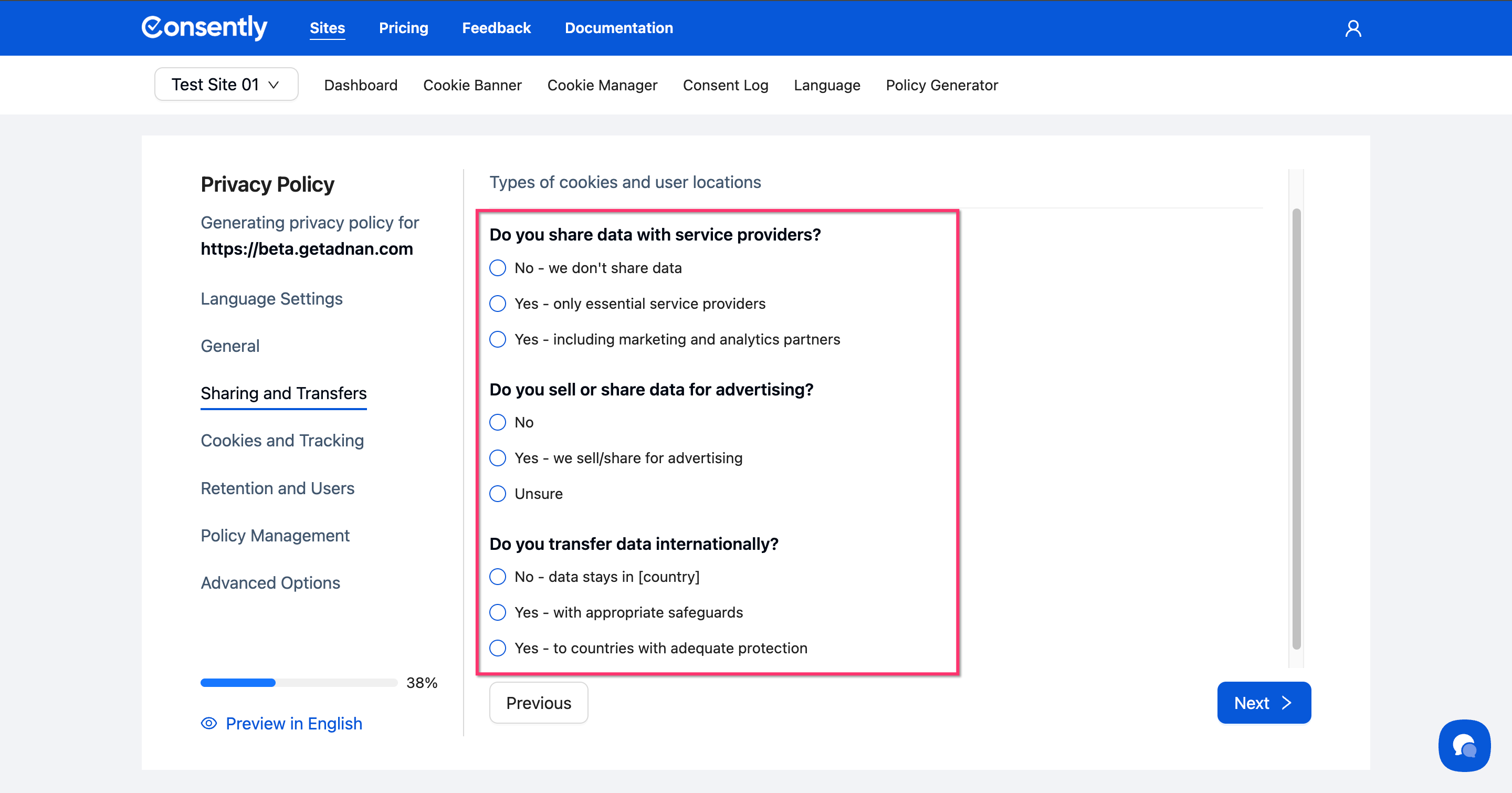Open the Policy Generator tab

click(x=941, y=85)
